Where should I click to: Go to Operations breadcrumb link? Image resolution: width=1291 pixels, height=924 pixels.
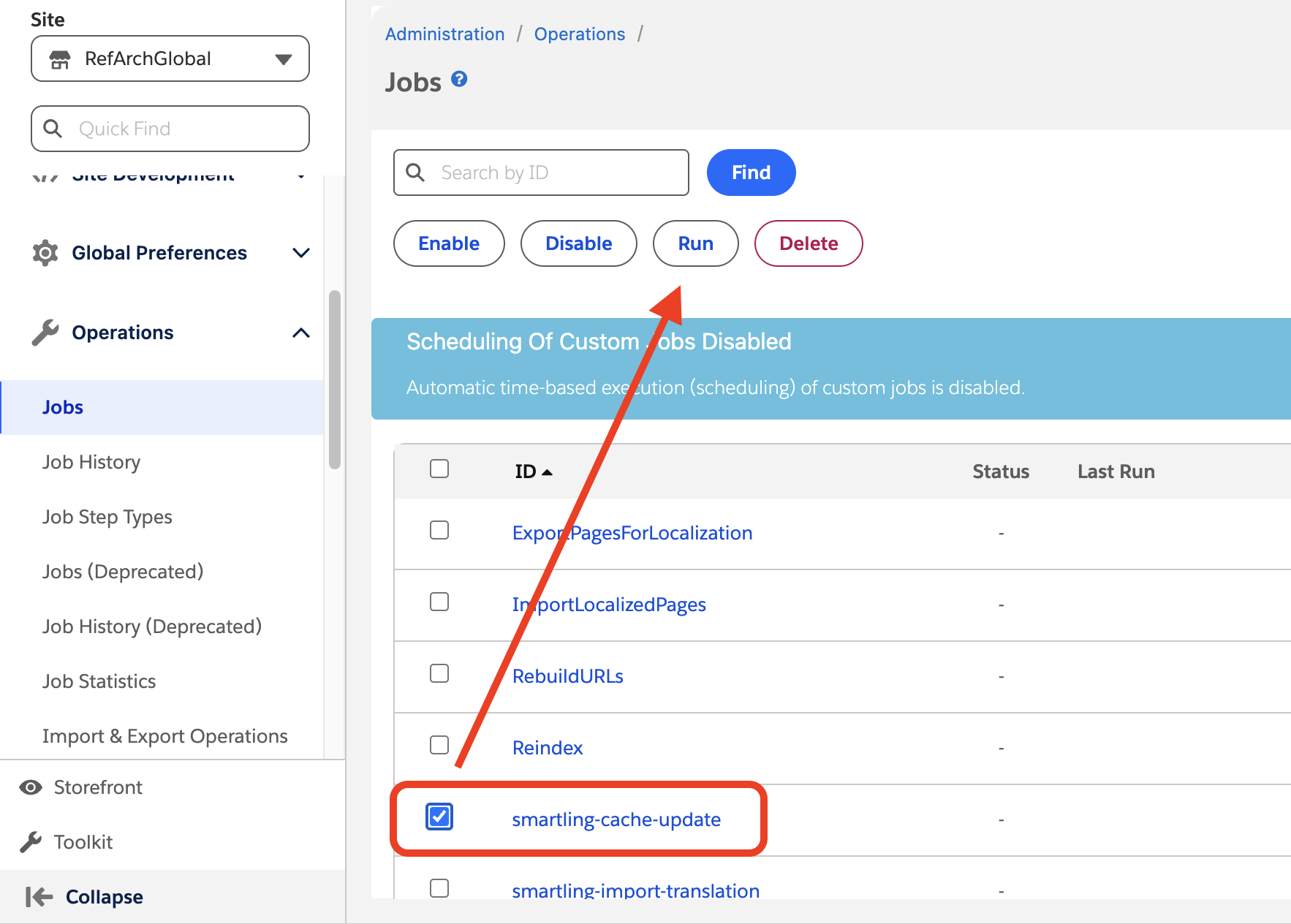pyautogui.click(x=580, y=34)
